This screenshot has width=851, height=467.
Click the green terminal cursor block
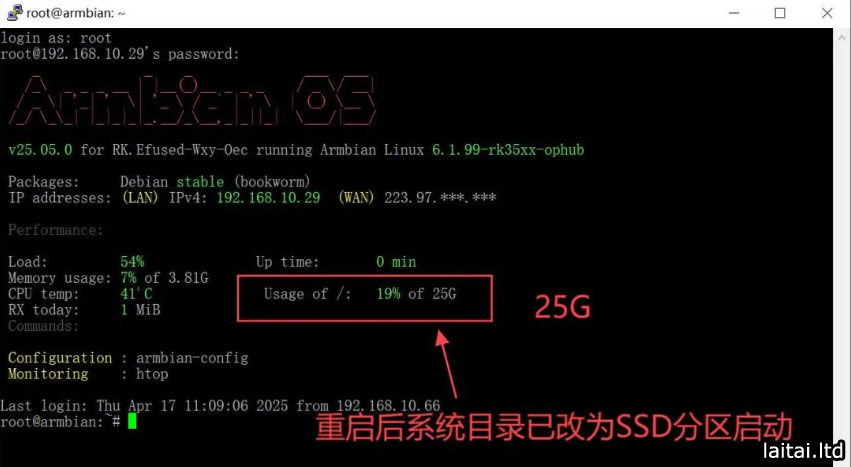(132, 421)
